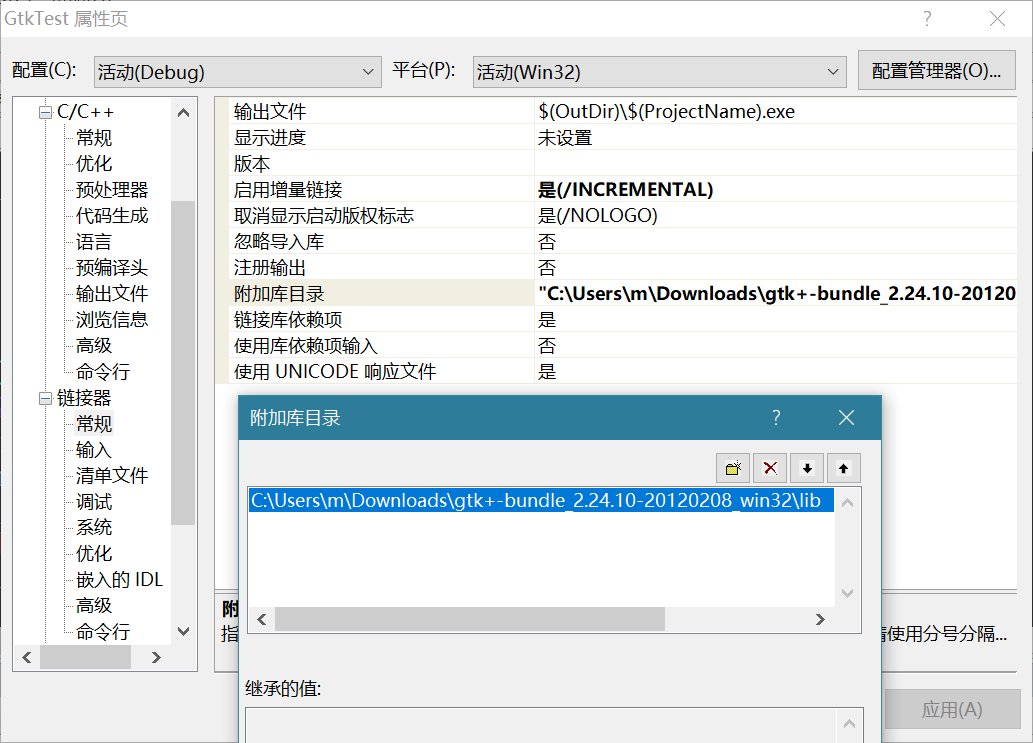Delete selected library path with red X
1033x743 pixels.
click(770, 468)
